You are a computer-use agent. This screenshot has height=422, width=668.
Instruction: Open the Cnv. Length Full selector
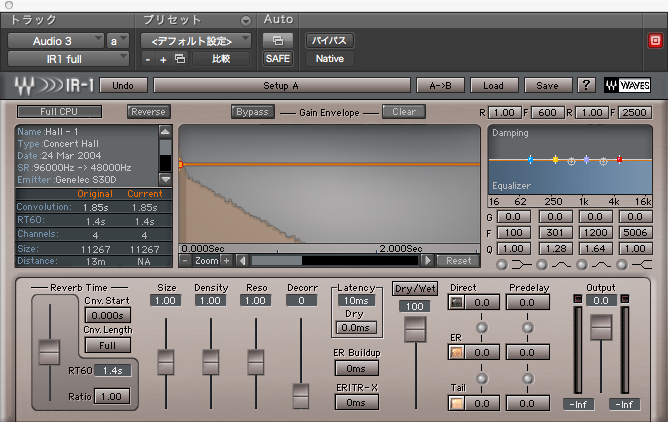pos(107,345)
